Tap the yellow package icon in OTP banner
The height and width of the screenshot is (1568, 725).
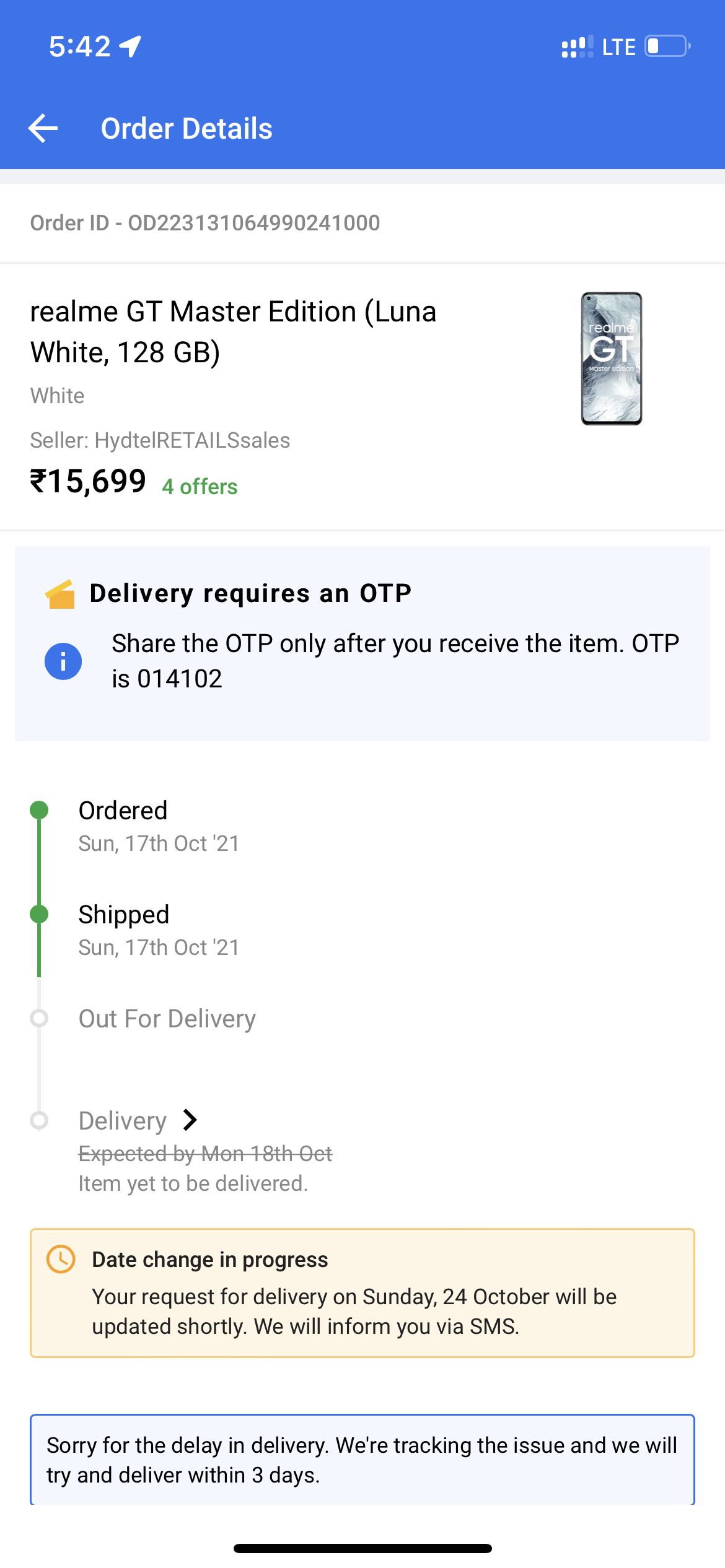[x=60, y=595]
